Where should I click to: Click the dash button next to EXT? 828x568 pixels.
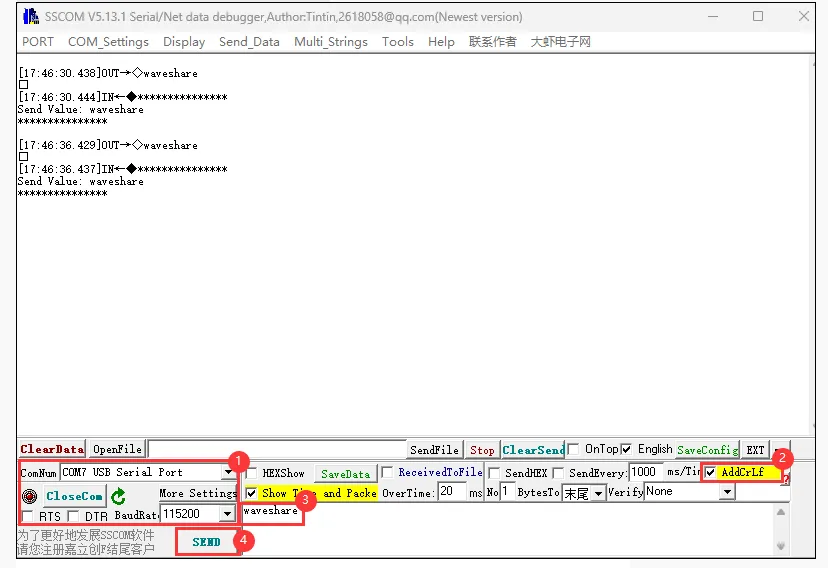[x=781, y=450]
